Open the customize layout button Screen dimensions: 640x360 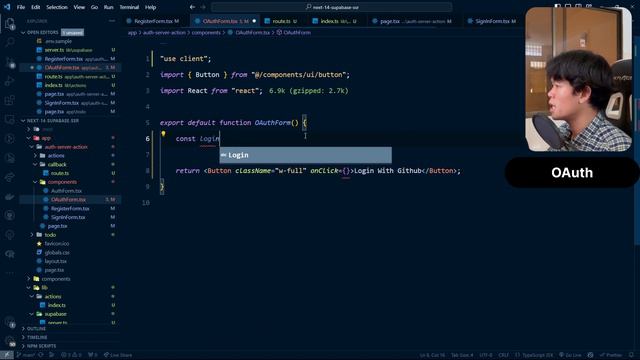point(589,6)
